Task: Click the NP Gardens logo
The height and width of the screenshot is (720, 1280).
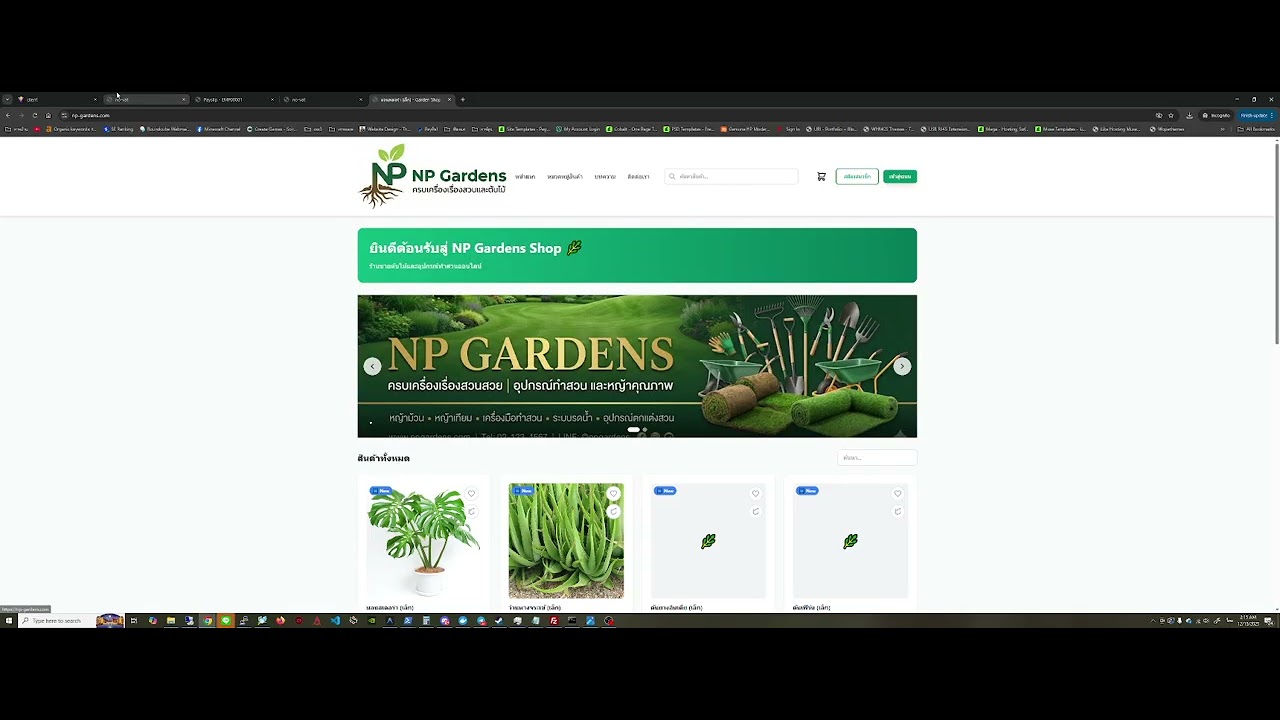Action: (432, 176)
